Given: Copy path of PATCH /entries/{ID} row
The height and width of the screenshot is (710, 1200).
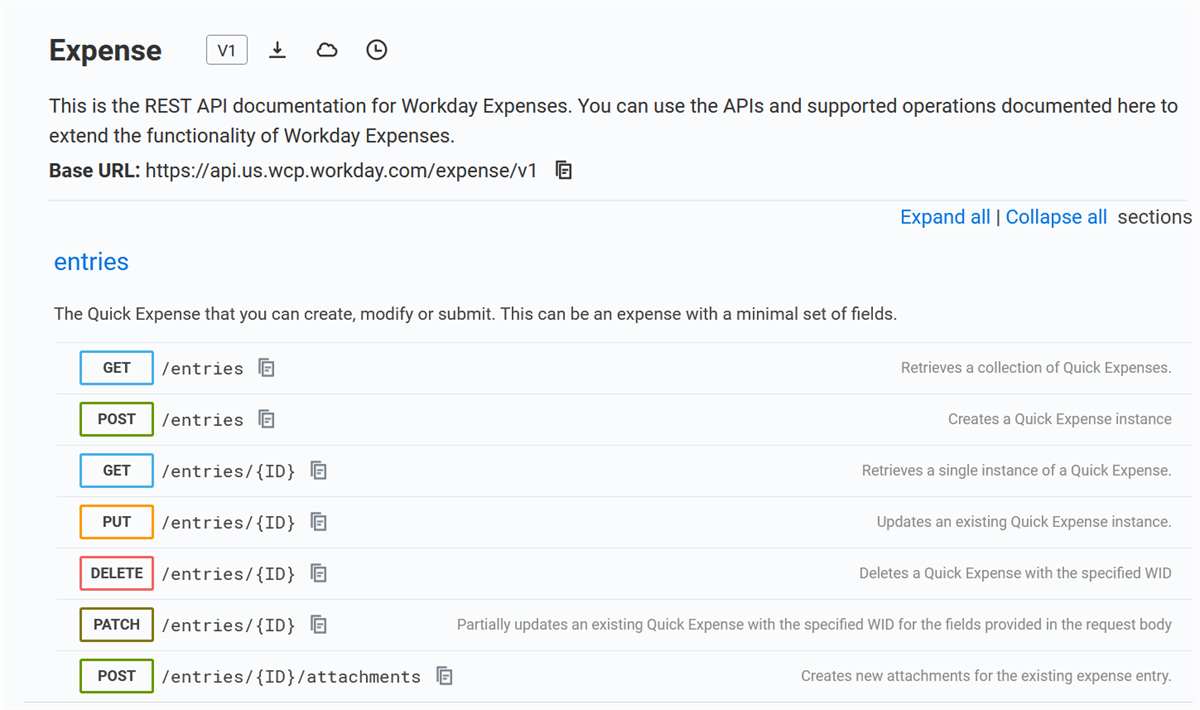Looking at the screenshot, I should click(319, 625).
